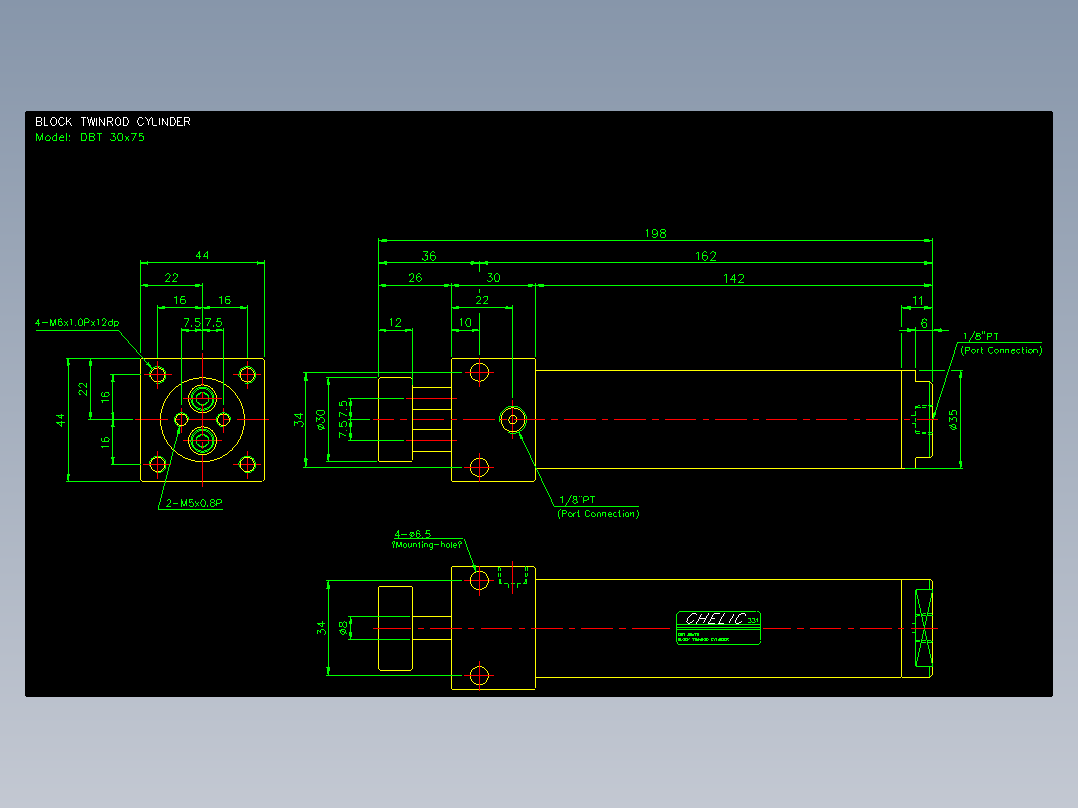This screenshot has width=1078, height=808.
Task: Click the BLOCK TWINROD CYLINDER title text
Action: point(113,122)
